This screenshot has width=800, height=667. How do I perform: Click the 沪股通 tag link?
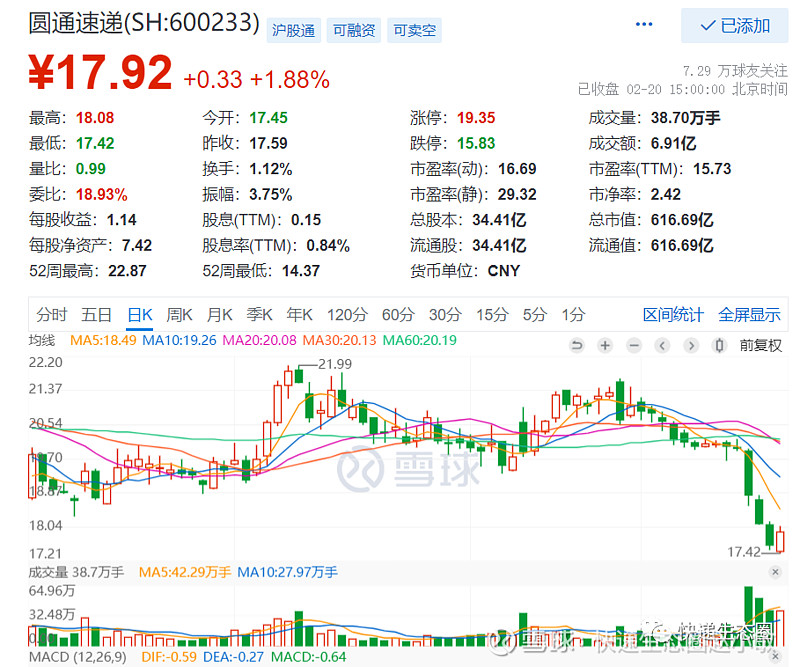pos(296,30)
